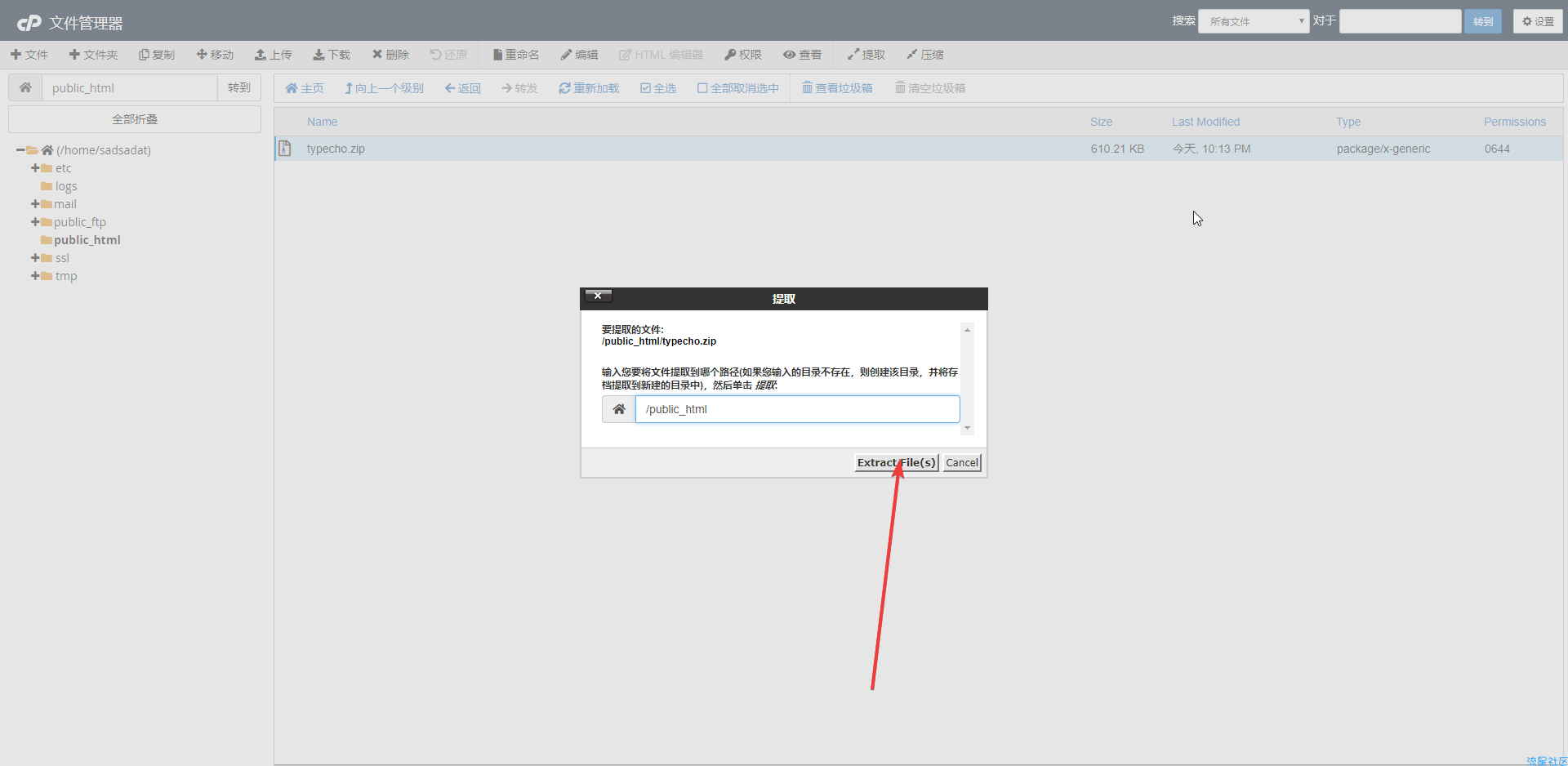The image size is (1568, 766).
Task: Check 全选 select all
Action: click(x=658, y=88)
